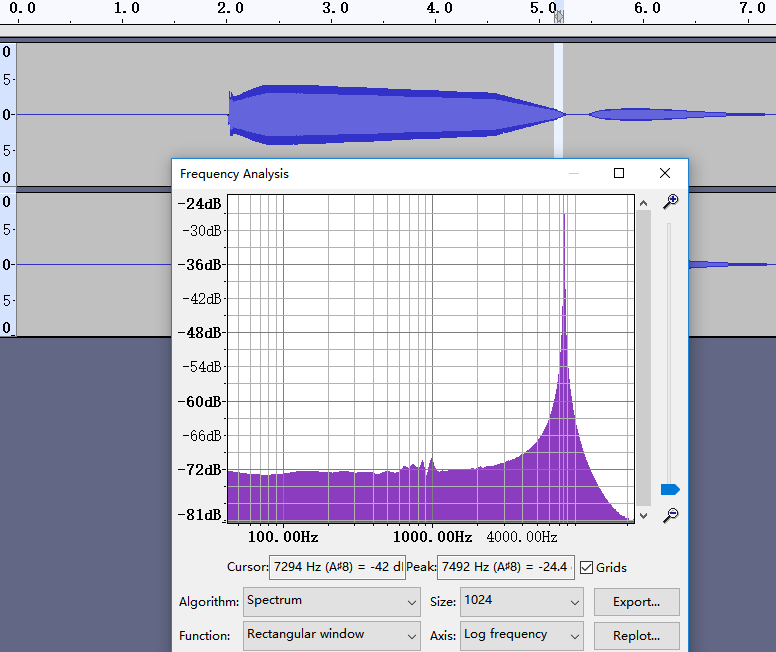The image size is (776, 652).
Task: Click the scrollbar down arrow beside the plot
Action: tap(643, 515)
